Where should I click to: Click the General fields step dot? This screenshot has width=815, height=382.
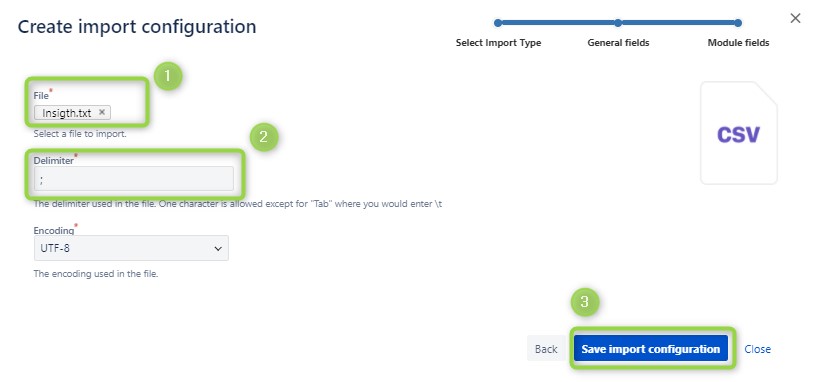[x=618, y=23]
